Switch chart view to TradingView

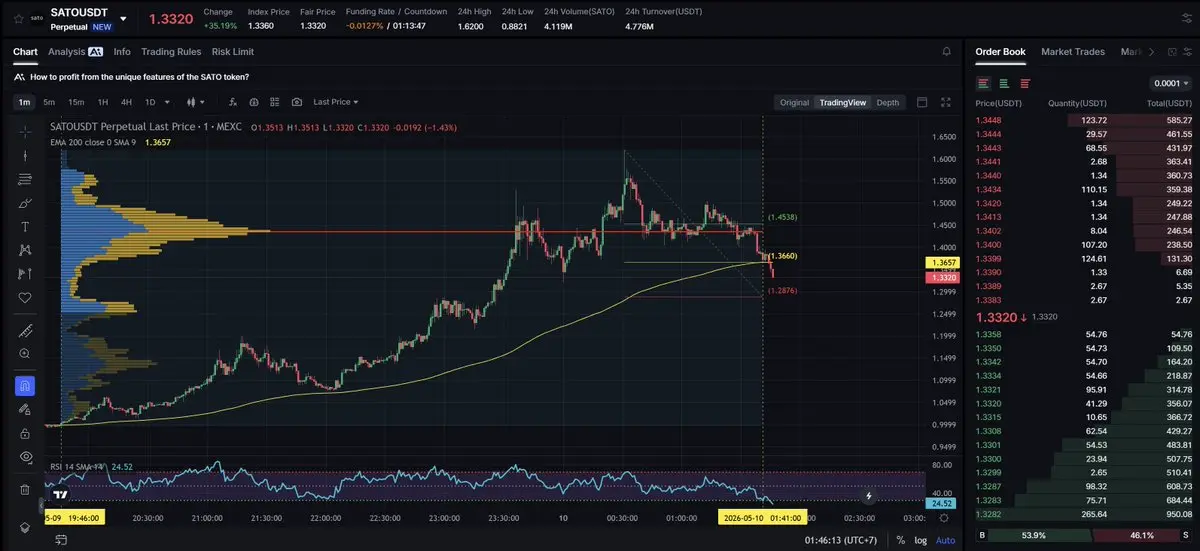click(x=843, y=102)
